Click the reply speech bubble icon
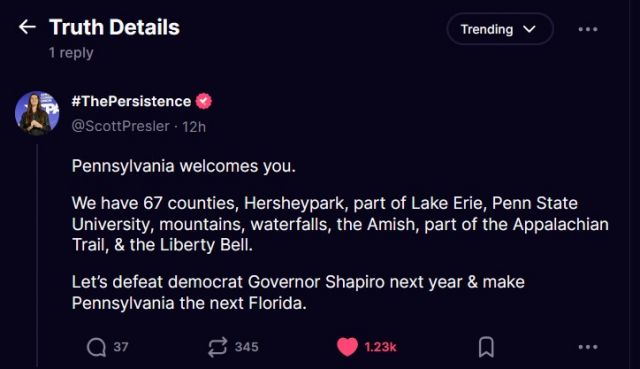The width and height of the screenshot is (640, 369). click(96, 347)
